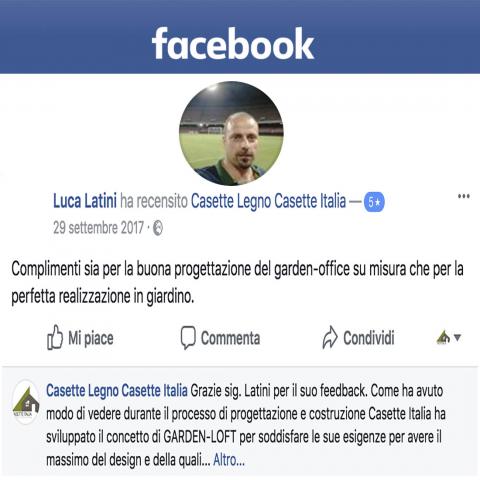Open the Casette Legno Casette Italia commenter name
The image size is (480, 480).
click(117, 390)
